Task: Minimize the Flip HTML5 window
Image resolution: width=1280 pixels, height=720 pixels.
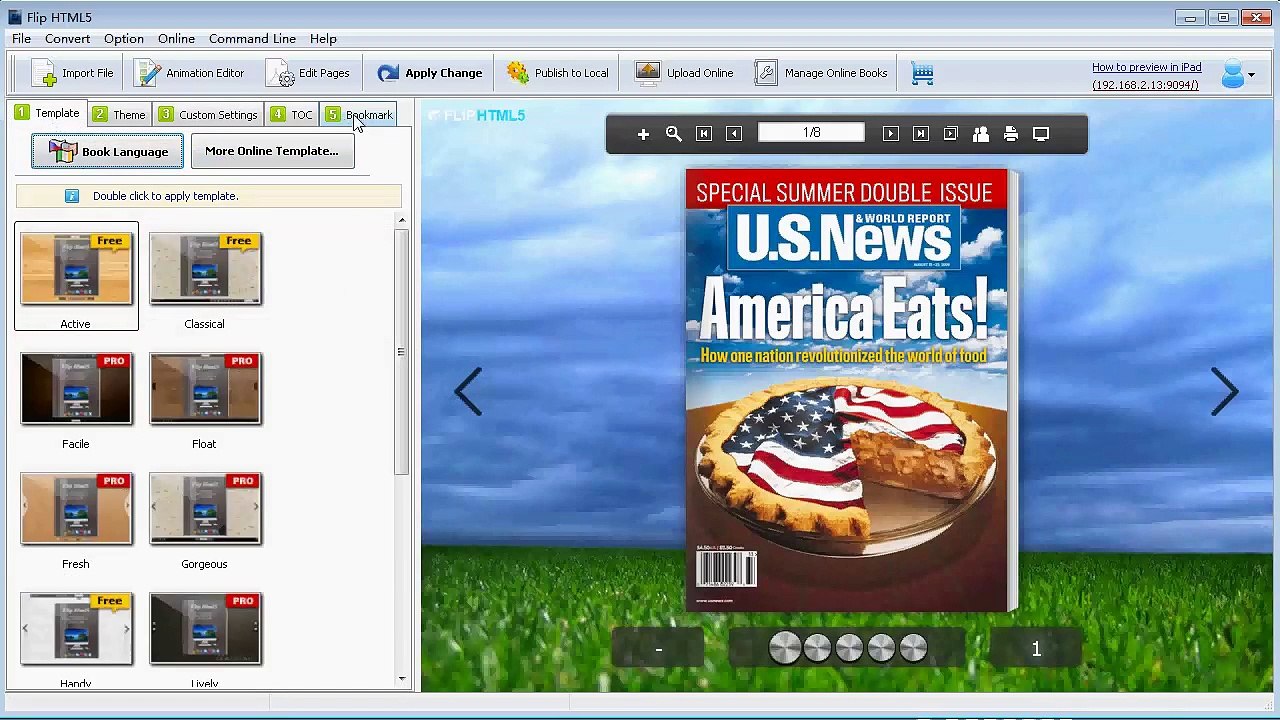Action: point(1190,17)
